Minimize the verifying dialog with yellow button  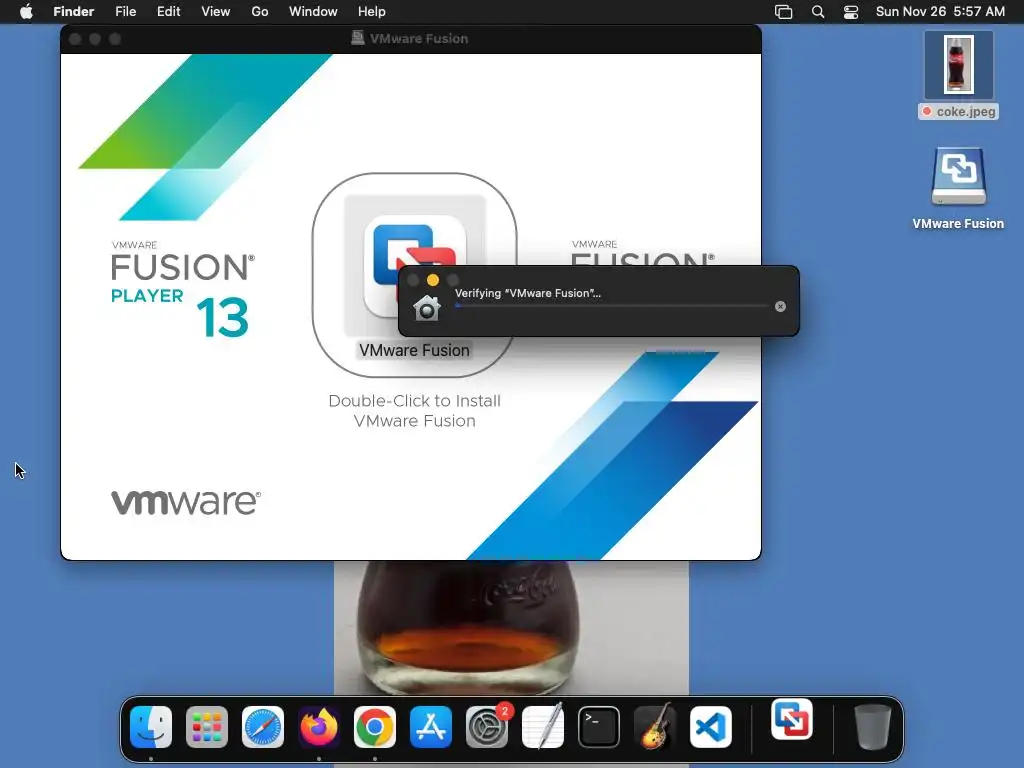433,280
